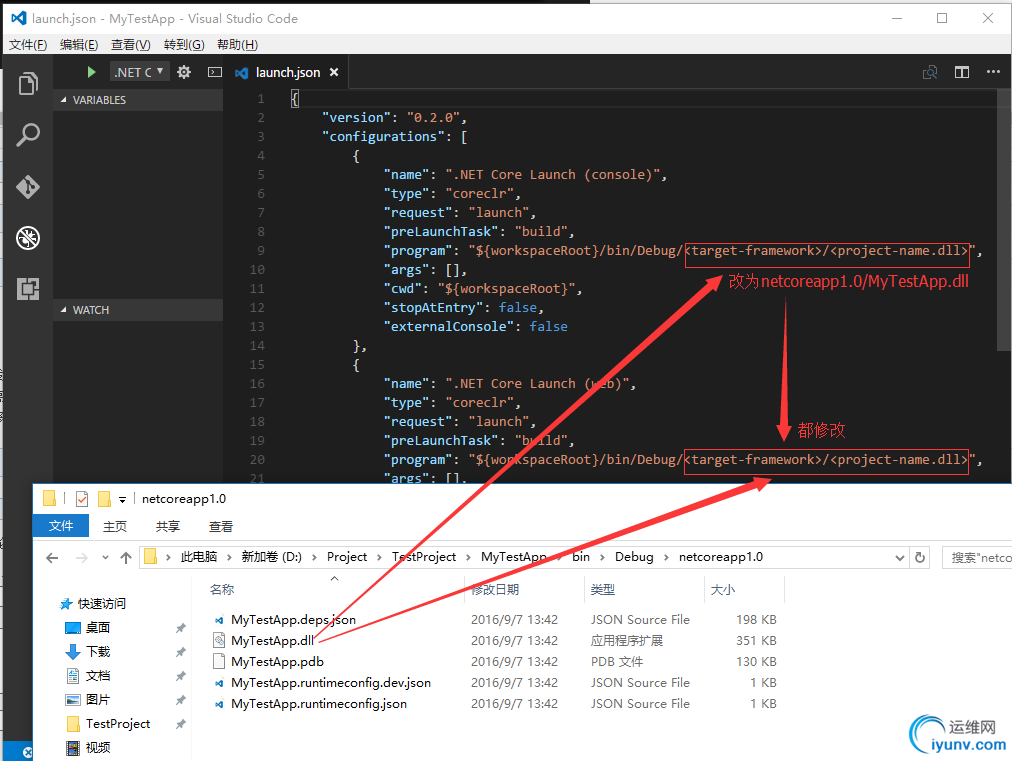Open 图片 in quick access
The image size is (1012, 761).
pos(97,700)
